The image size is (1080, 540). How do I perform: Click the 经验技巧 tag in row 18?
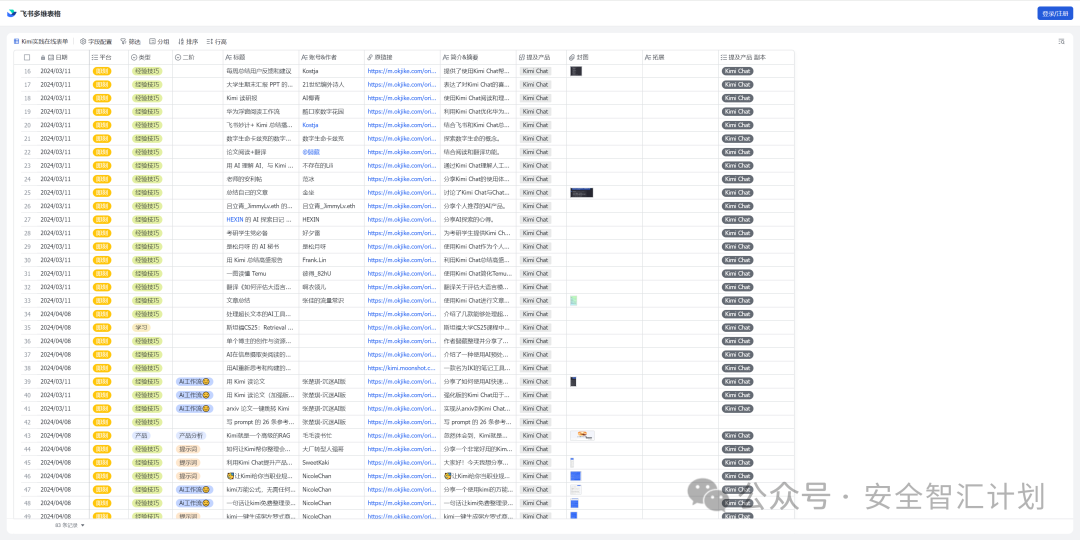(147, 98)
